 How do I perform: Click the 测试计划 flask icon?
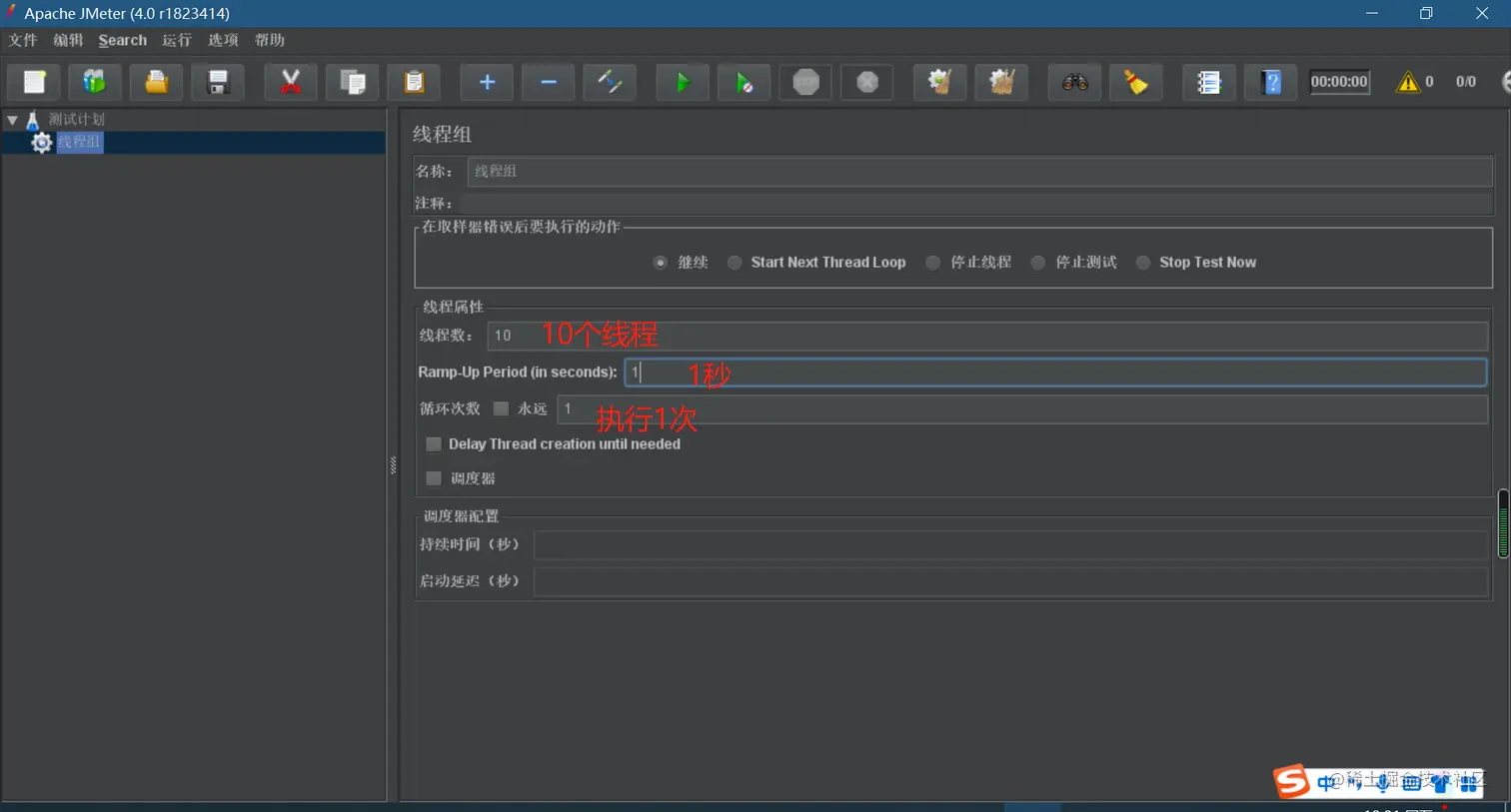32,120
